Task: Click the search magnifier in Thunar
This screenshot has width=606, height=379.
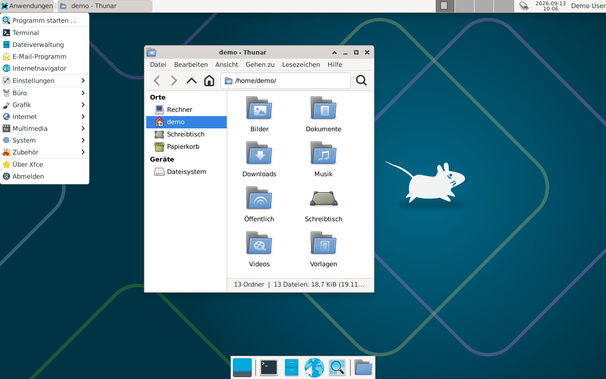Action: [361, 80]
